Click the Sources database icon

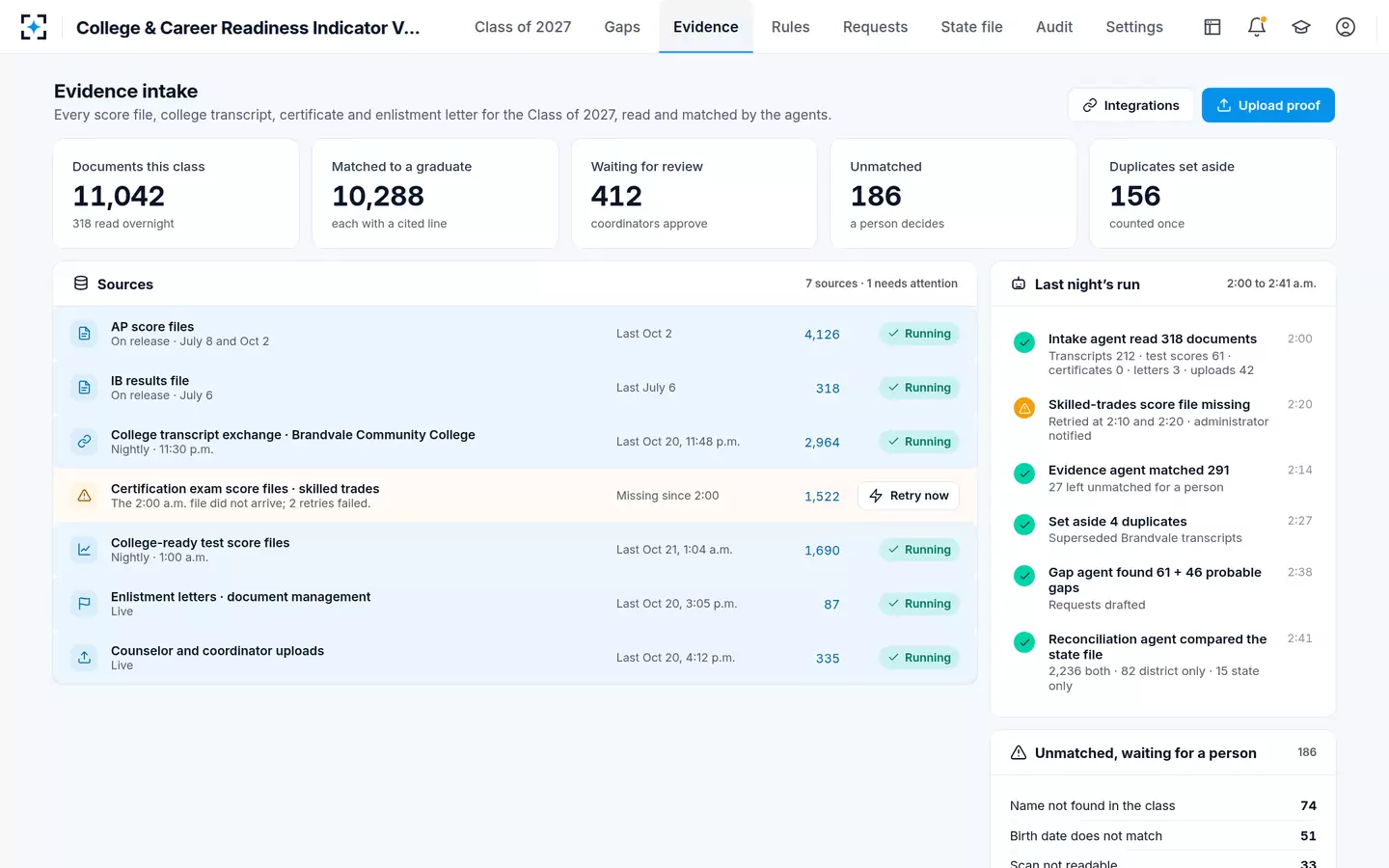tap(81, 284)
